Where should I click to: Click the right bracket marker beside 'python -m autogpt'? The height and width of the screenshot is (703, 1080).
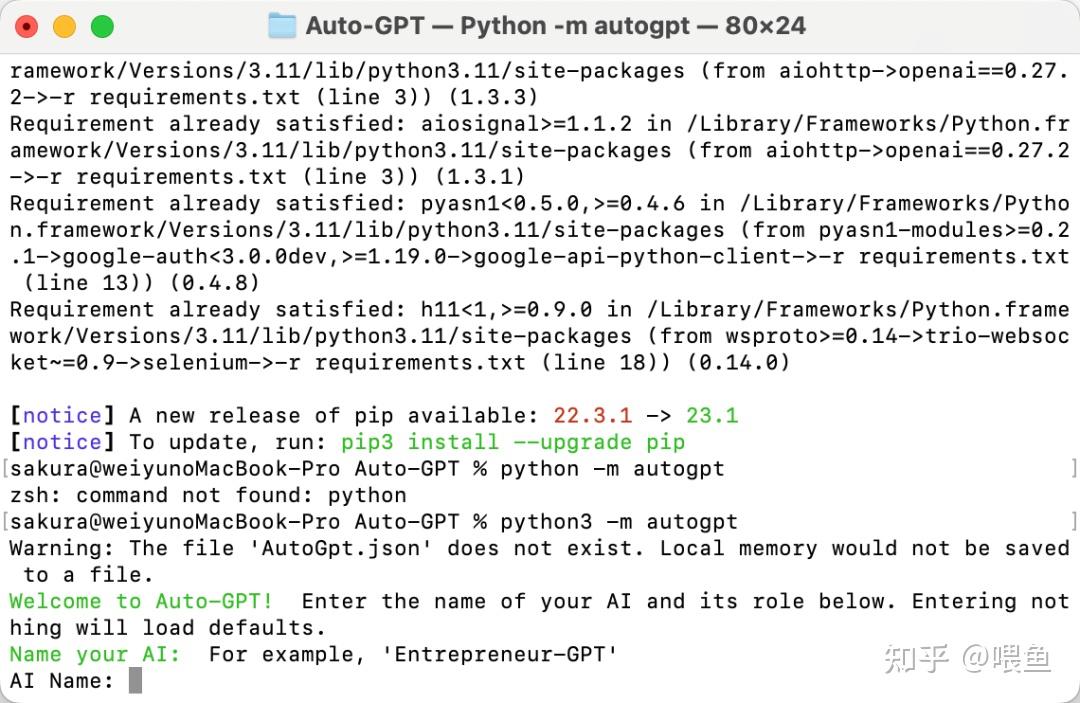(1073, 469)
